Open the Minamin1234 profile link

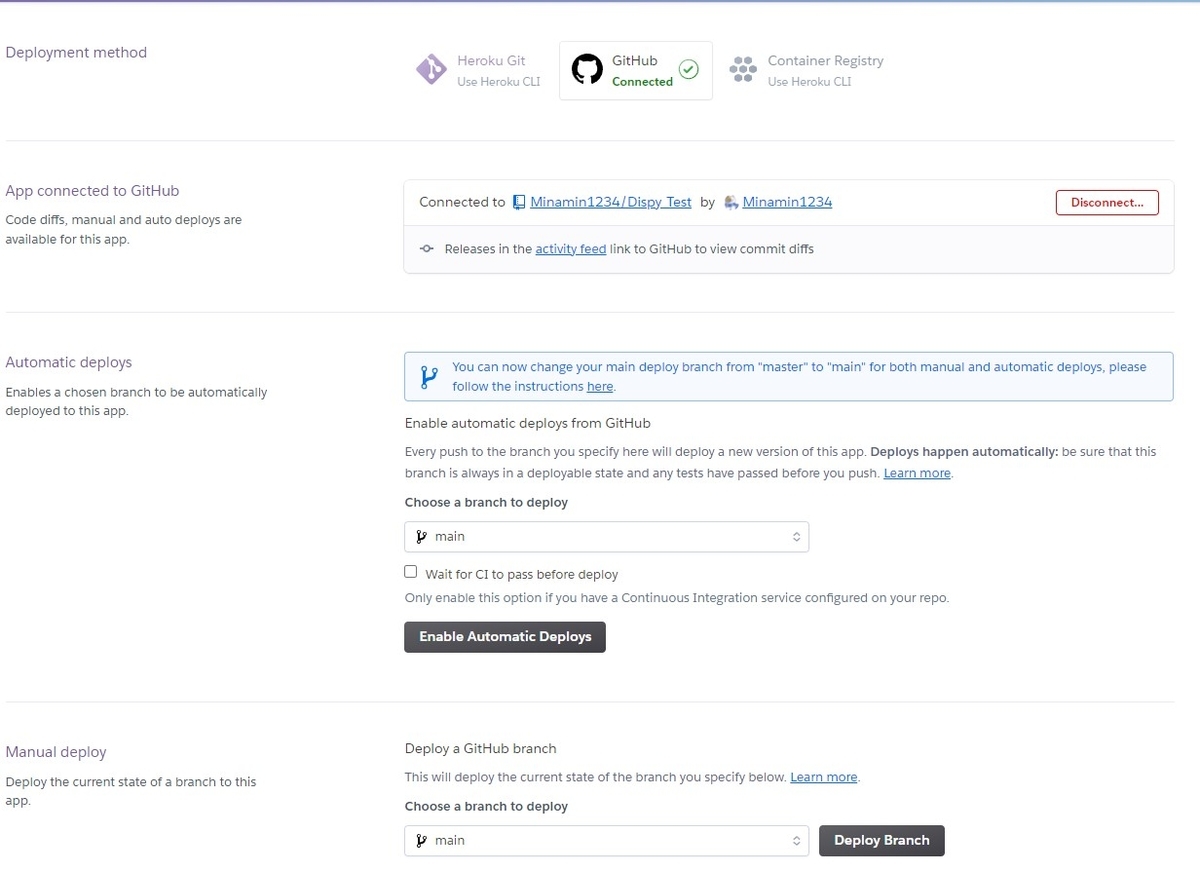click(x=787, y=202)
